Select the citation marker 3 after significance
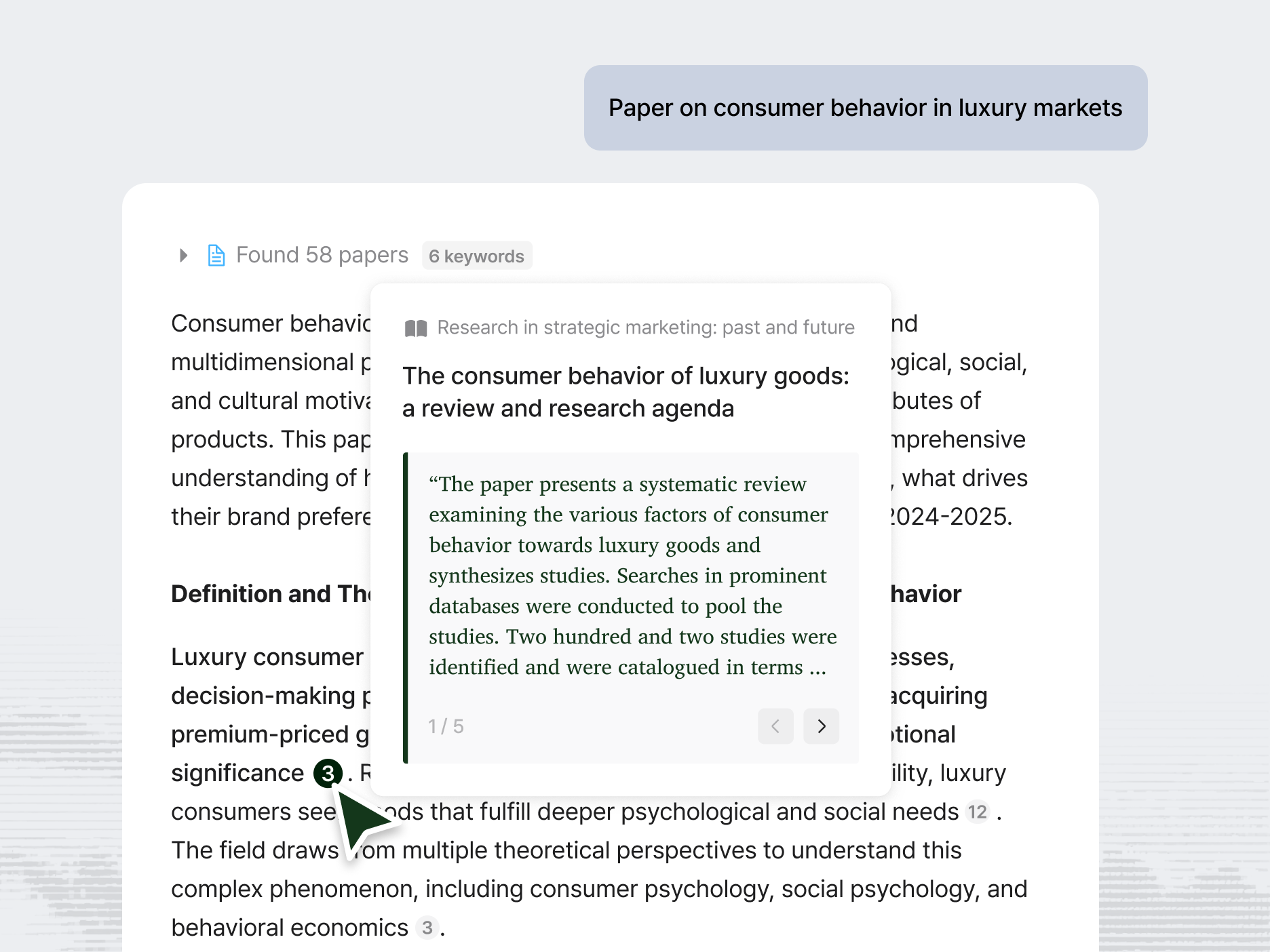1270x952 pixels. point(328,773)
